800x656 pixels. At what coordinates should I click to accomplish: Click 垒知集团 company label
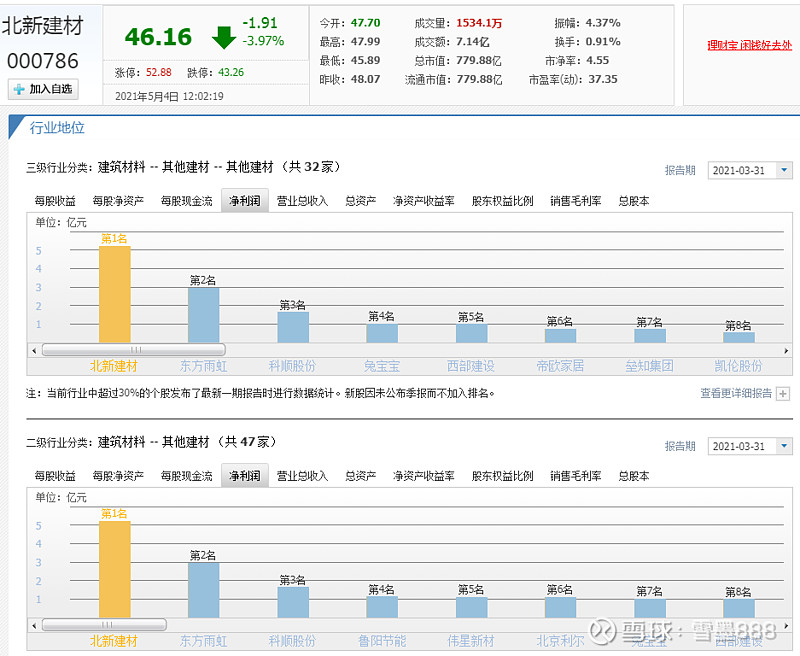[x=649, y=366]
